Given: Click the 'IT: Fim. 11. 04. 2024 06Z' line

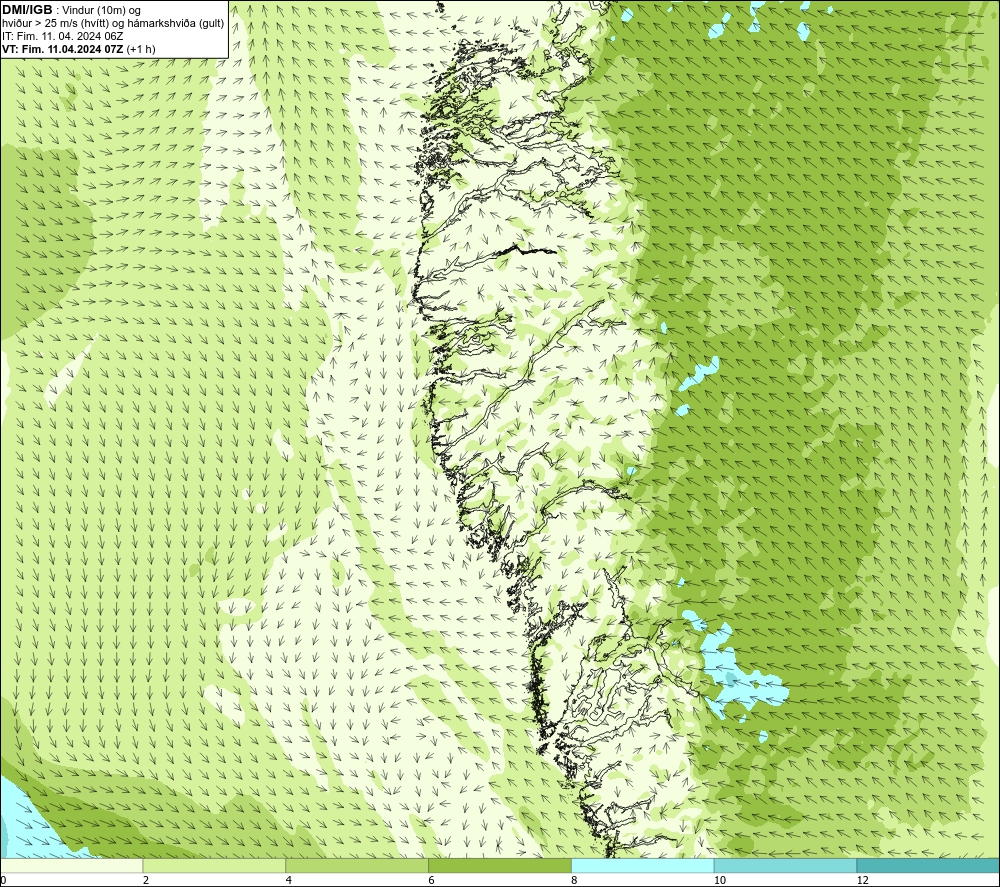Looking at the screenshot, I should click(x=62, y=36).
